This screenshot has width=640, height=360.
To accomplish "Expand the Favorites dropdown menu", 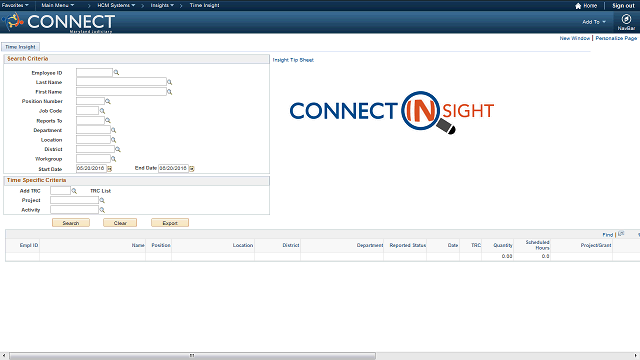I will pos(15,5).
